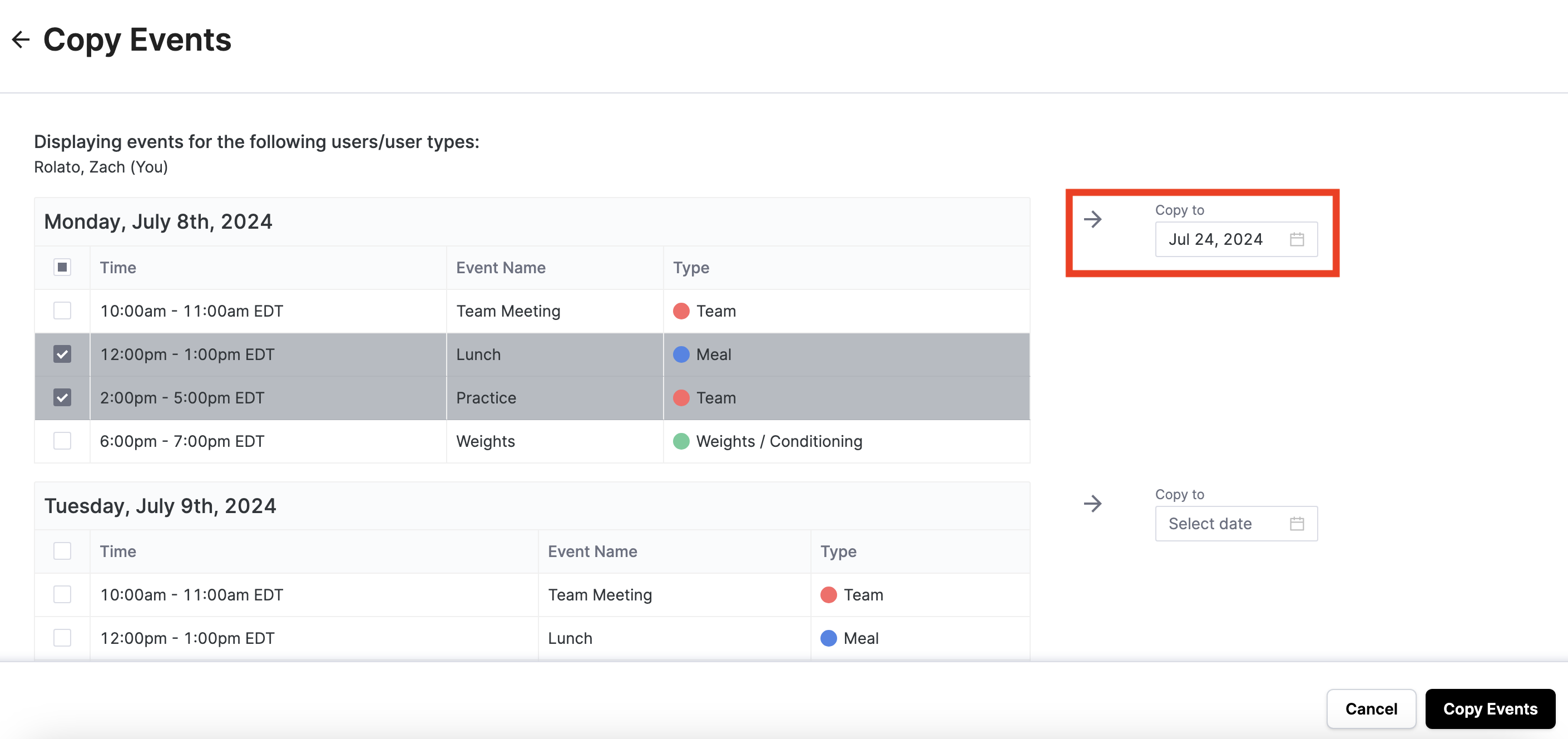
Task: Click the black Copy Events button
Action: [x=1490, y=709]
